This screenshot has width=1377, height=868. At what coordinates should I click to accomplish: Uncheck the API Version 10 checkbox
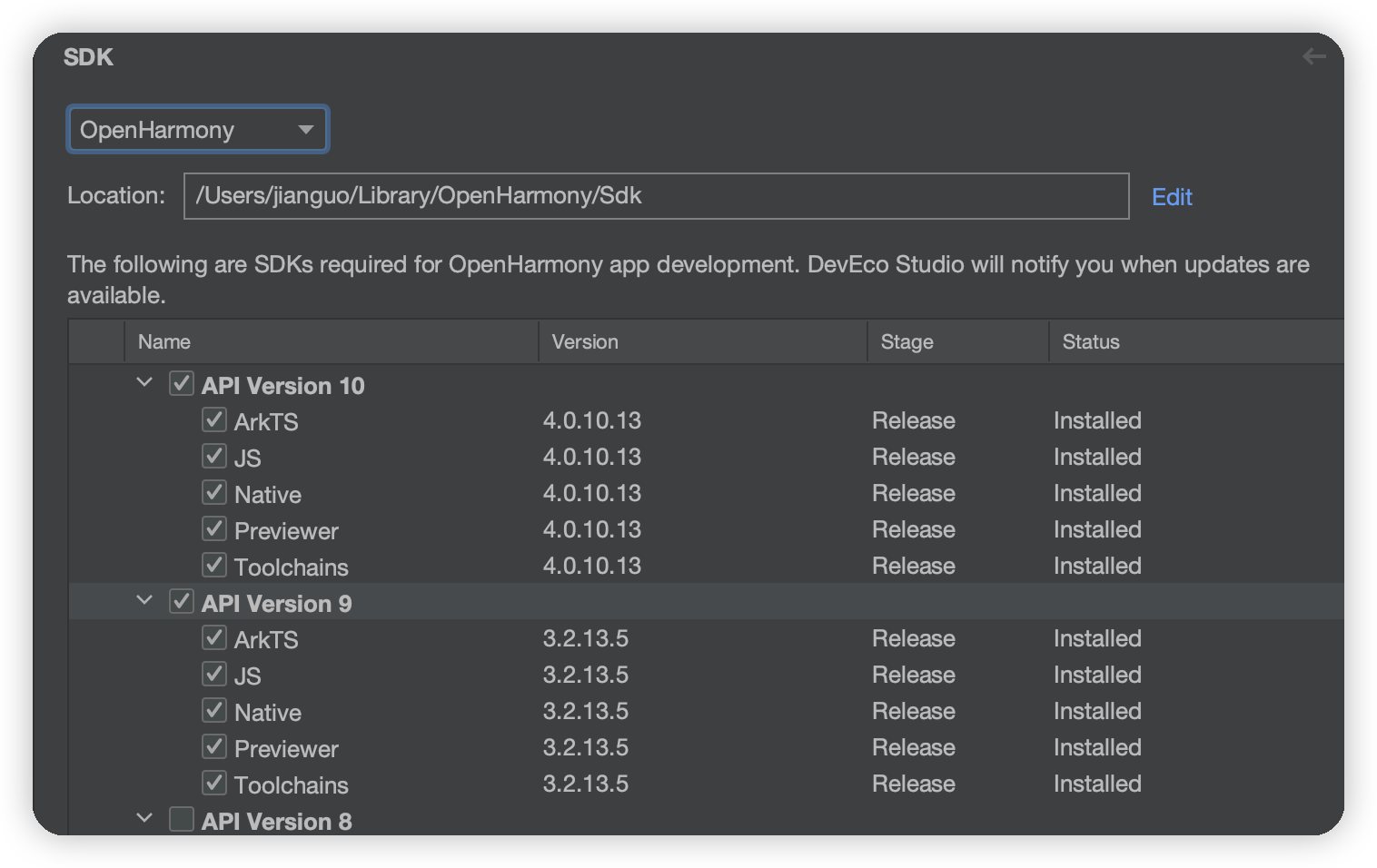(182, 383)
